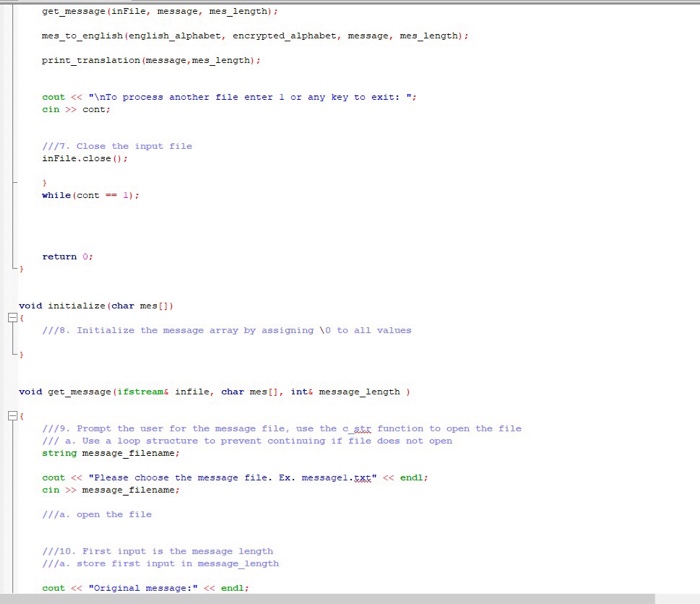This screenshot has height=604, width=700.
Task: Click the "///9. Prompt the user" comment line
Action: coord(281,429)
